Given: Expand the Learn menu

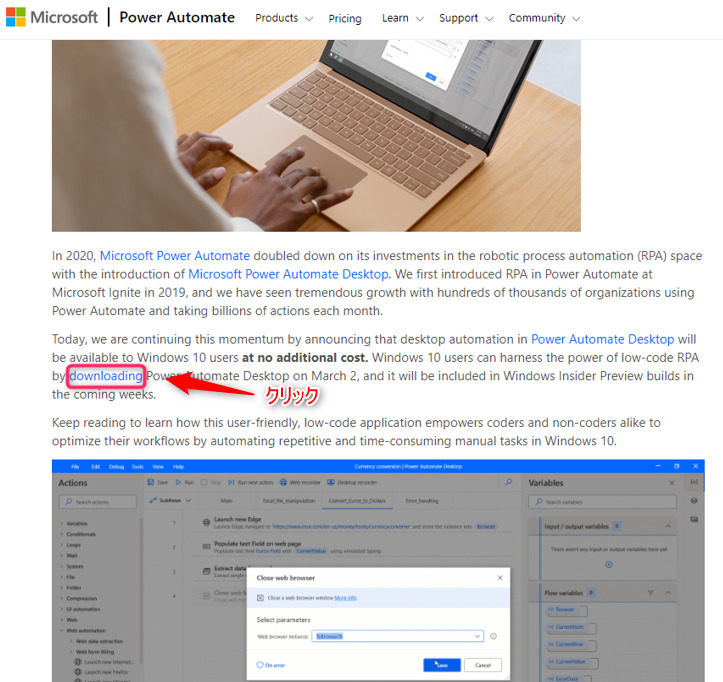Looking at the screenshot, I should pos(403,18).
